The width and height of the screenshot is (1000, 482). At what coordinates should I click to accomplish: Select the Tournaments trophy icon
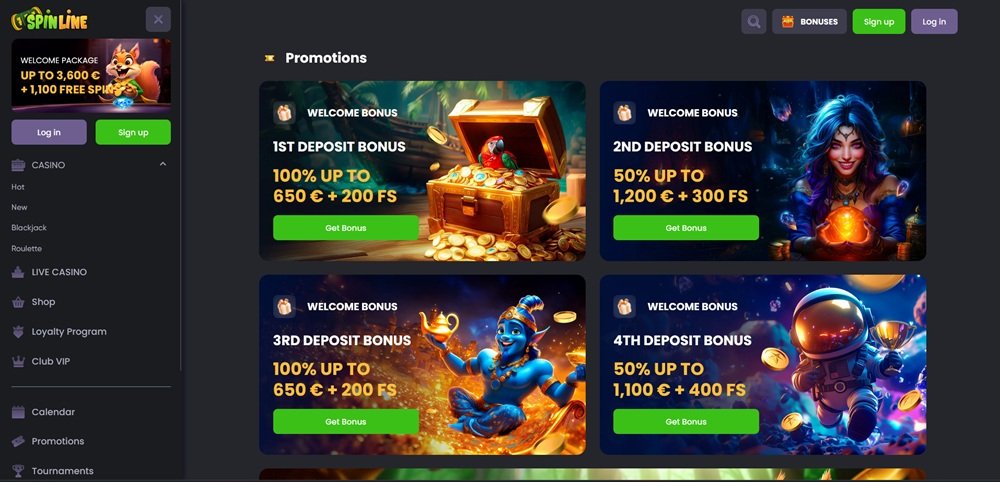18,471
